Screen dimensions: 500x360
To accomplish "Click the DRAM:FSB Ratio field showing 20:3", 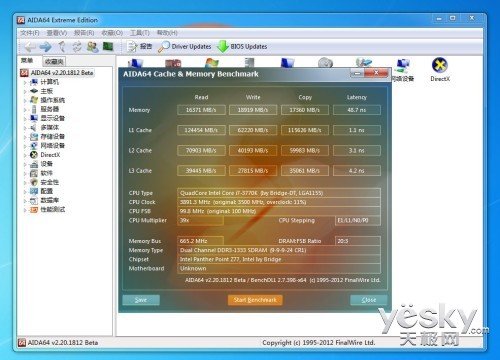I will click(357, 241).
